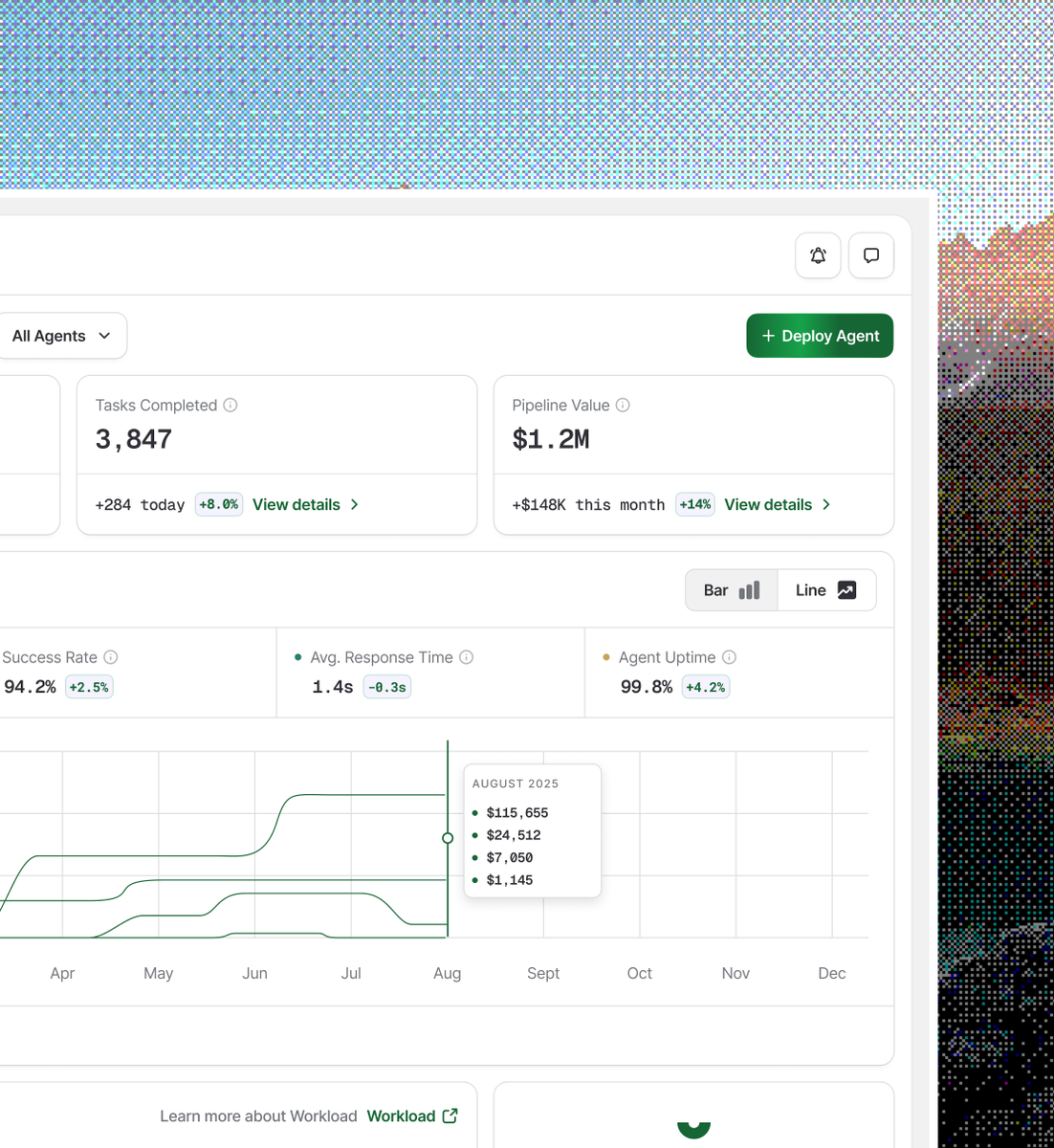Show info for Success Rate

(111, 657)
